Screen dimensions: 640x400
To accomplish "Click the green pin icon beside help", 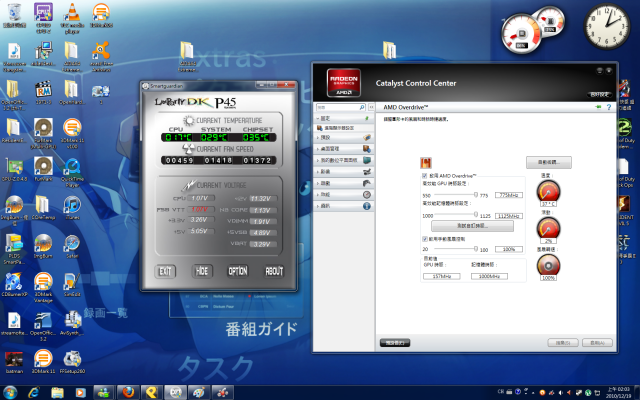I will [598, 107].
